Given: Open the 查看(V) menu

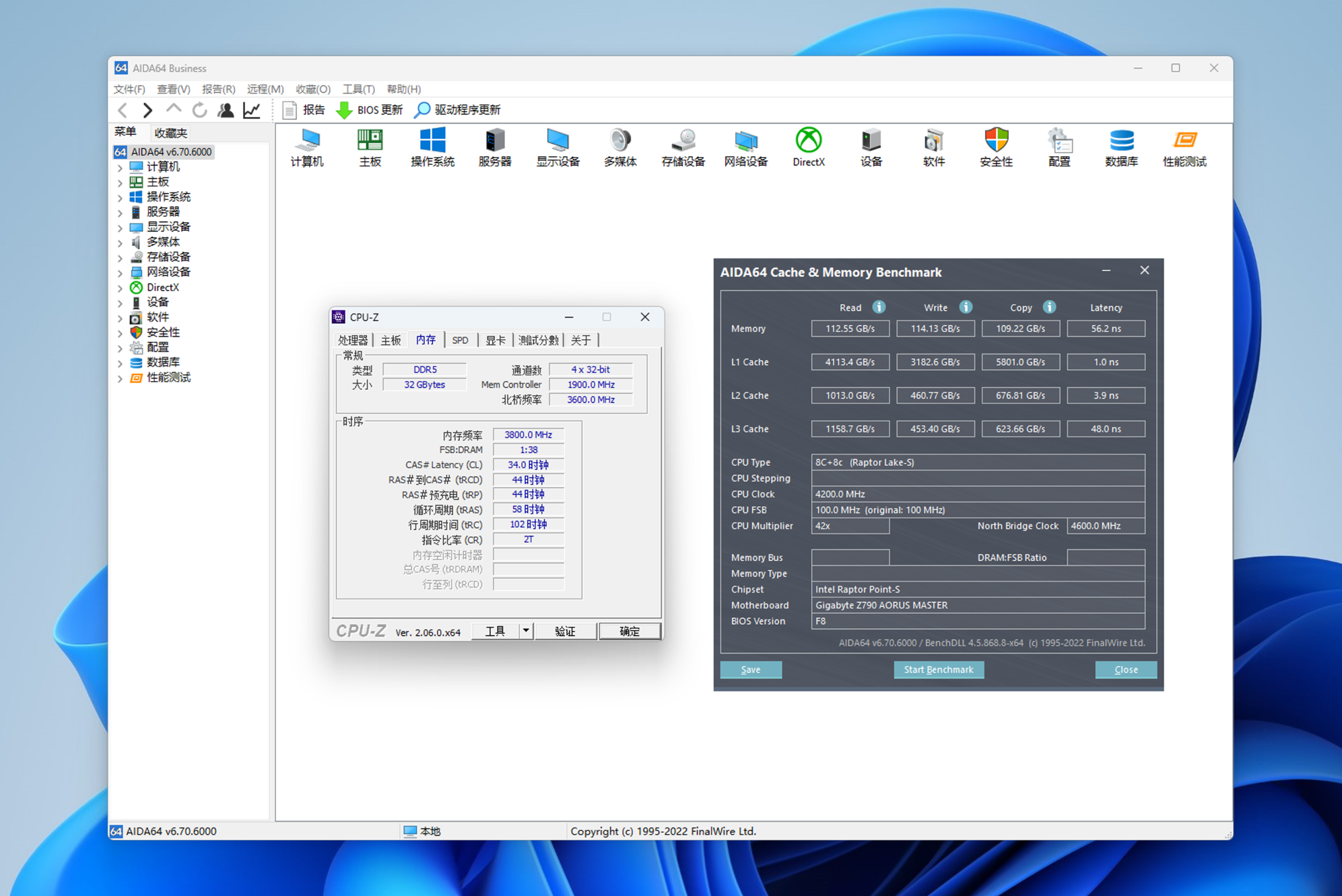Looking at the screenshot, I should tap(173, 89).
